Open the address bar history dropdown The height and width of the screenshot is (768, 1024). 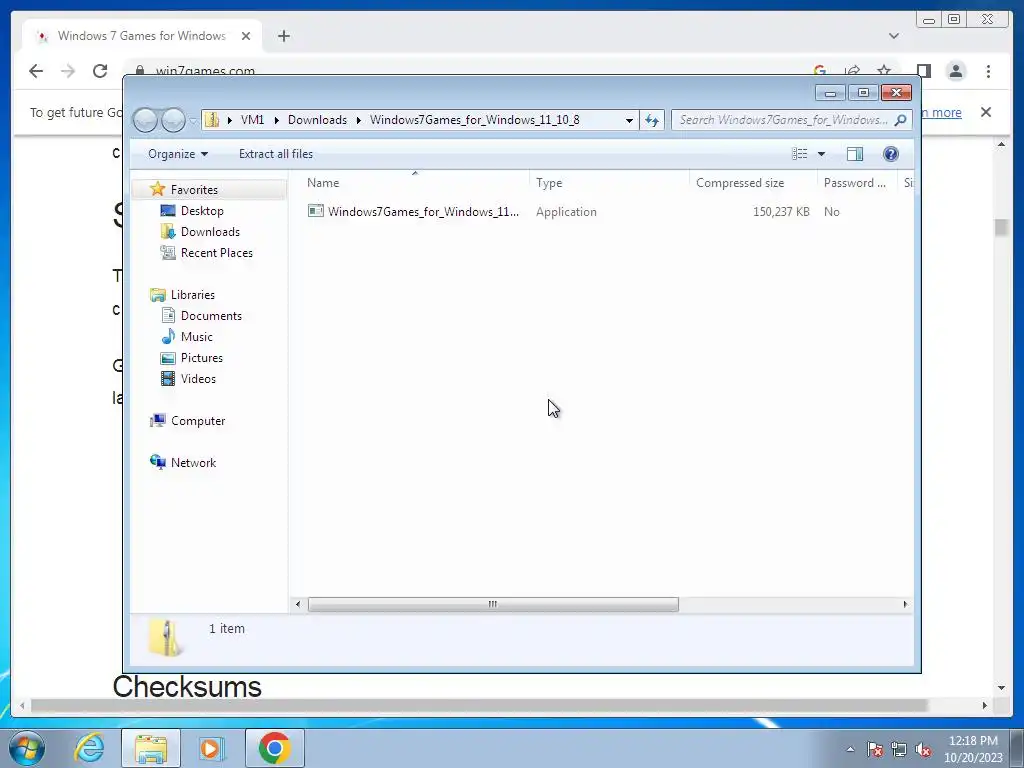click(x=629, y=120)
